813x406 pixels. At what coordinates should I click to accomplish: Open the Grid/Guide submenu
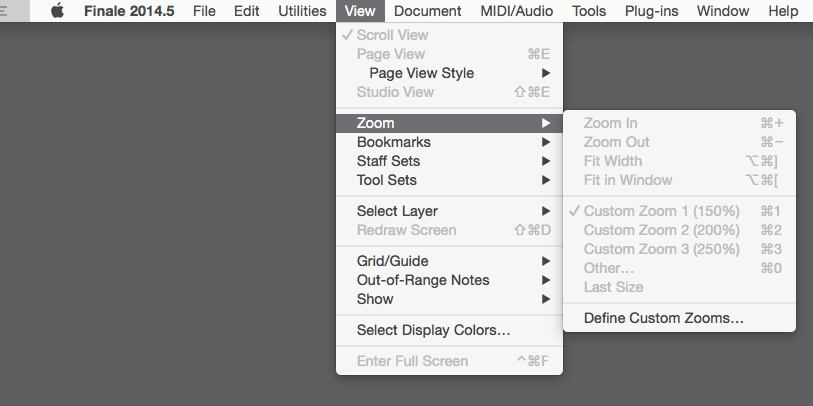point(393,261)
